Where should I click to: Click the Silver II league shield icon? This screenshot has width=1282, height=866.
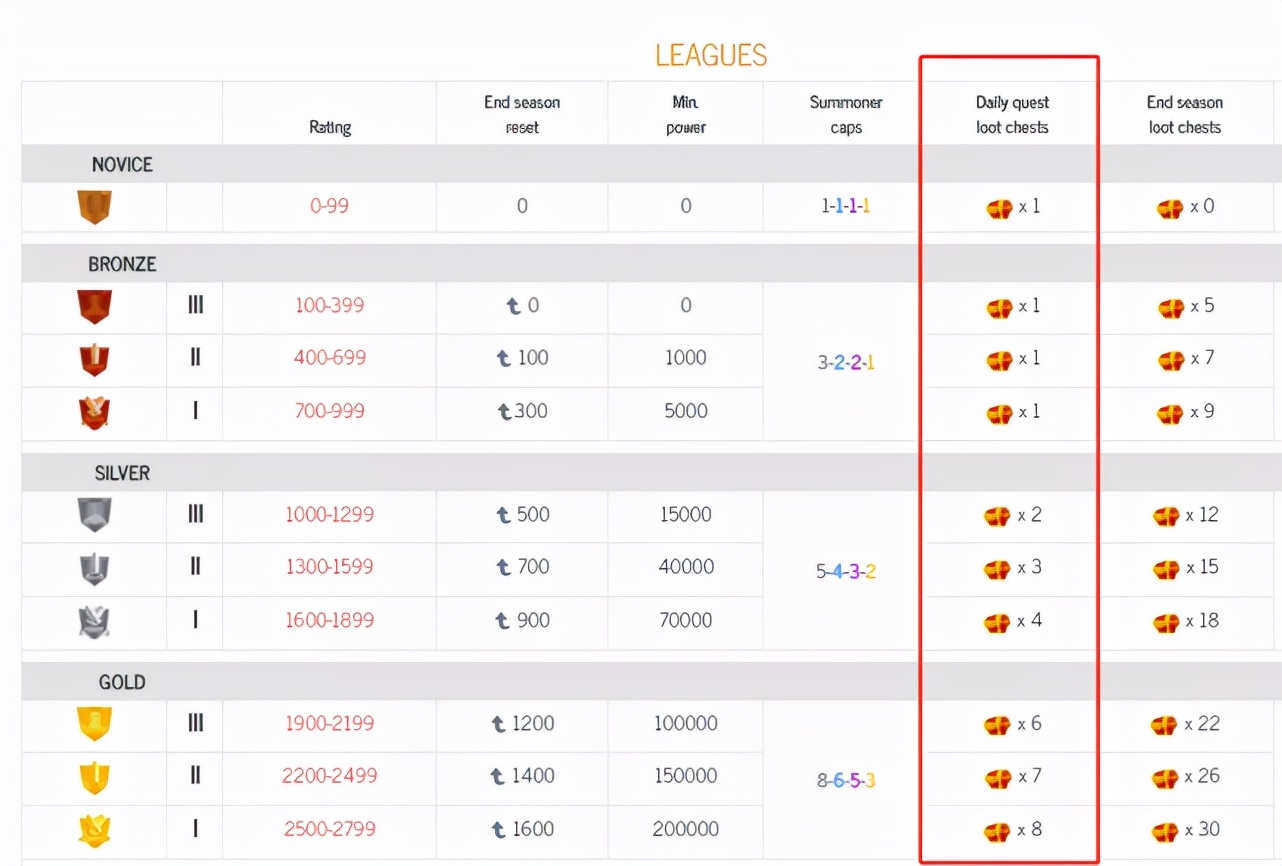94,568
